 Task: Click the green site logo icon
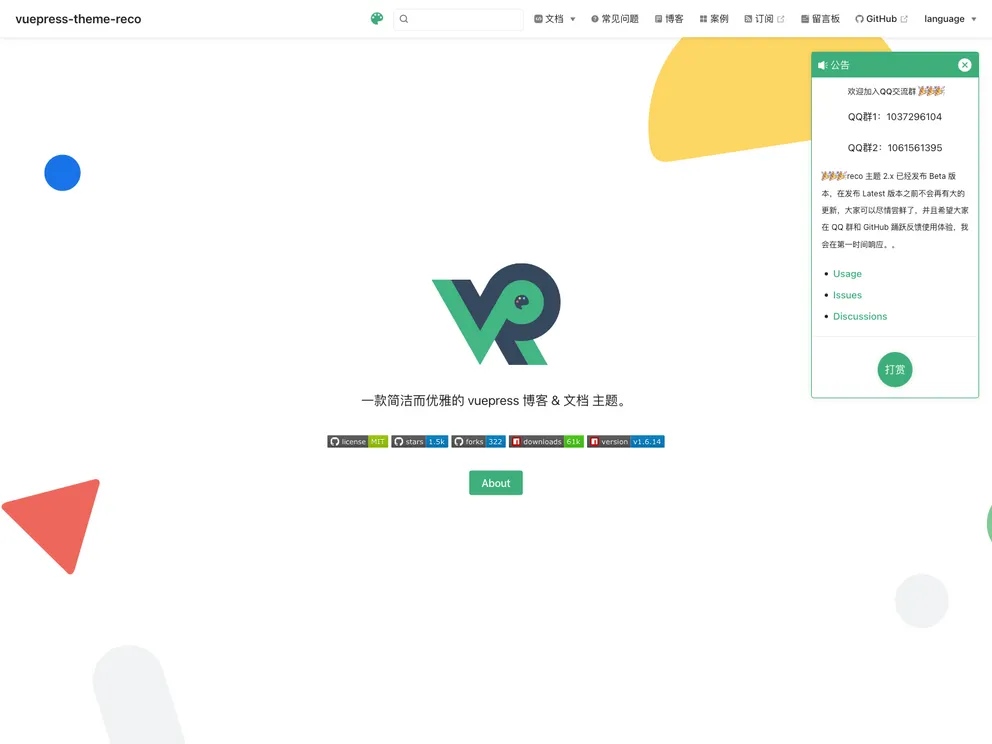(375, 18)
